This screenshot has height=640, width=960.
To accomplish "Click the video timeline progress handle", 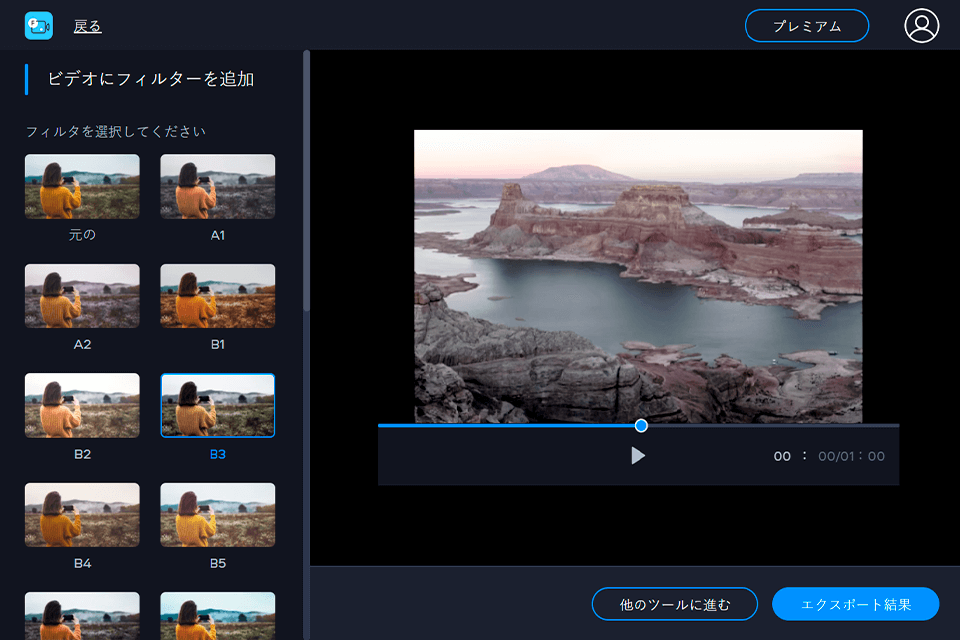I will tap(641, 426).
